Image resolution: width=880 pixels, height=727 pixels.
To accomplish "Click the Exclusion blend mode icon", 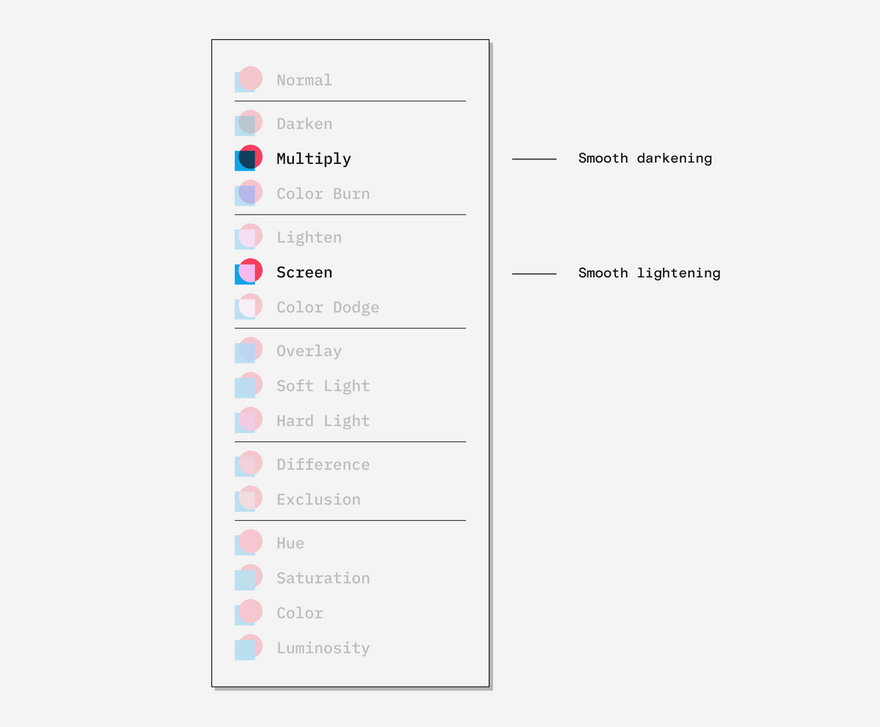I will pyautogui.click(x=249, y=499).
